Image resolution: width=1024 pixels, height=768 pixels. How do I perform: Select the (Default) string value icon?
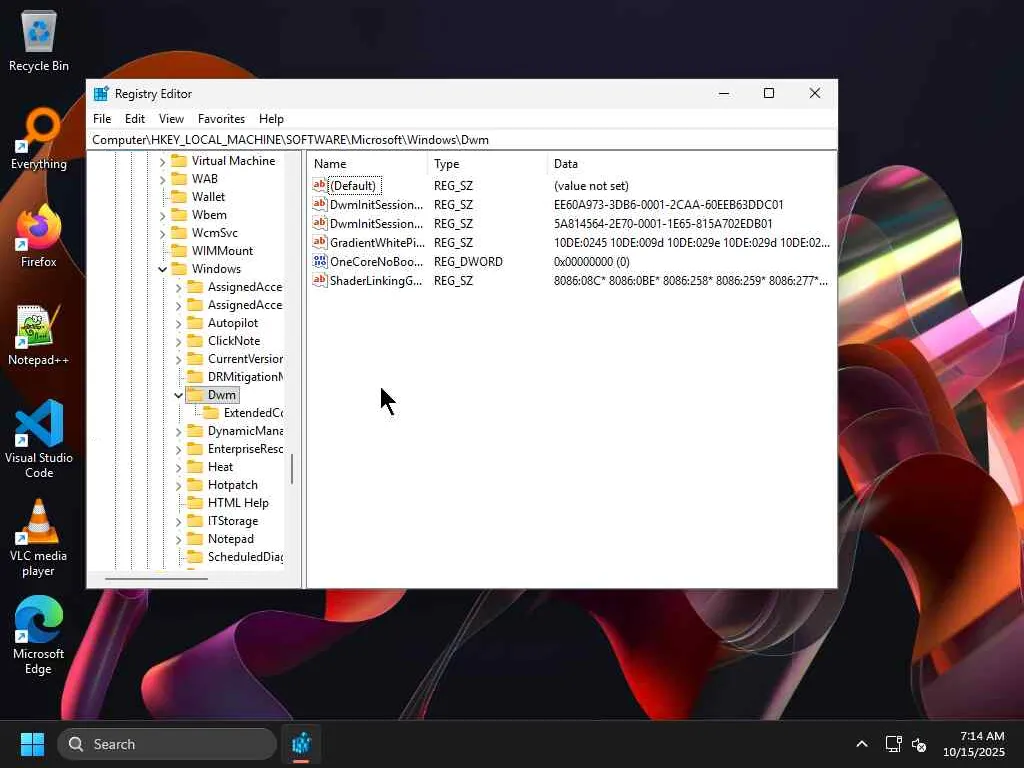point(319,185)
